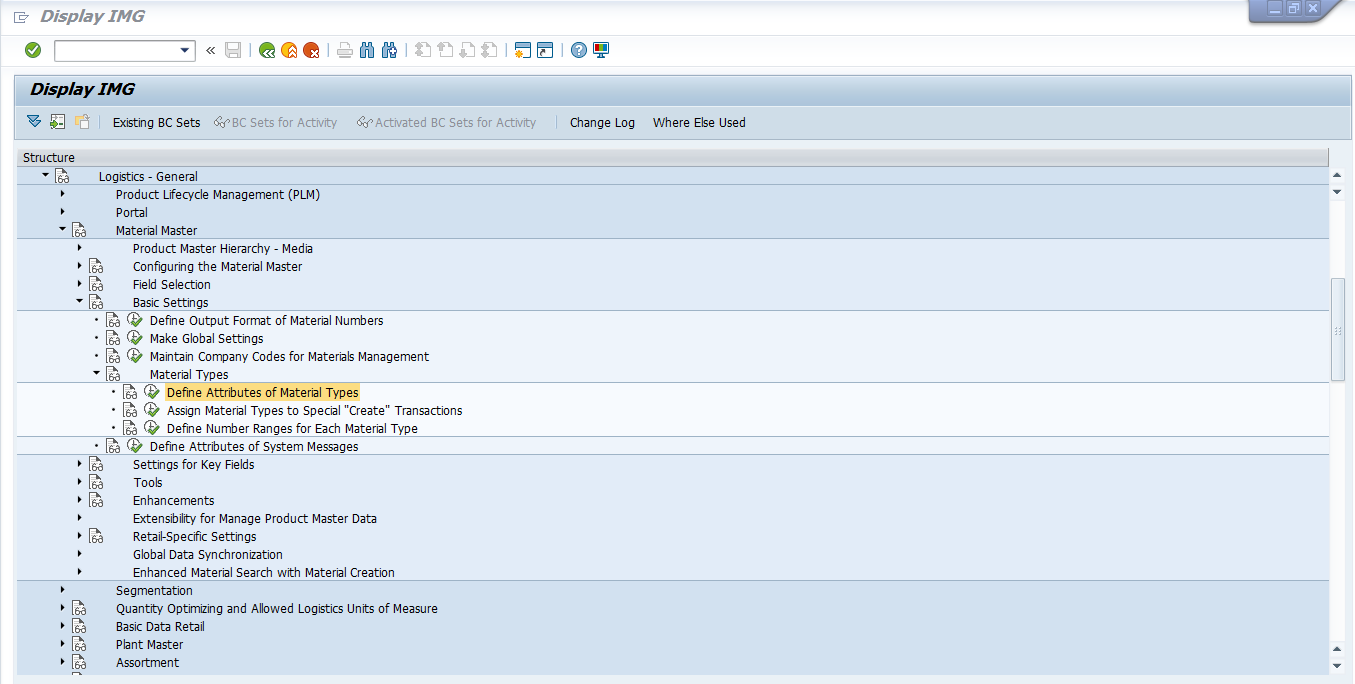Click the Find binoculars icon

pyautogui.click(x=367, y=50)
